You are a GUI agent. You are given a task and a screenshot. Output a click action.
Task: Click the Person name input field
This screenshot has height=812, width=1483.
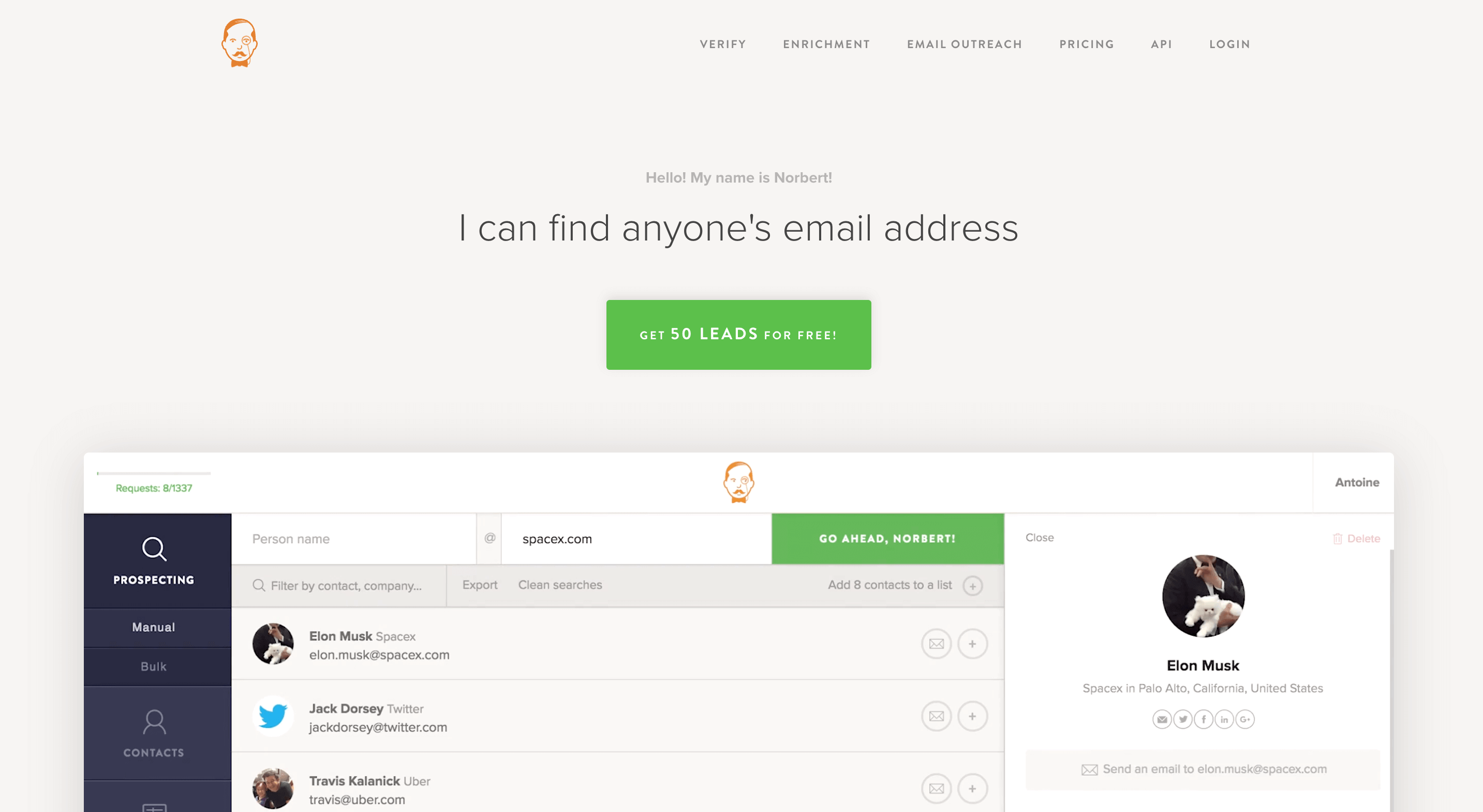pos(354,538)
